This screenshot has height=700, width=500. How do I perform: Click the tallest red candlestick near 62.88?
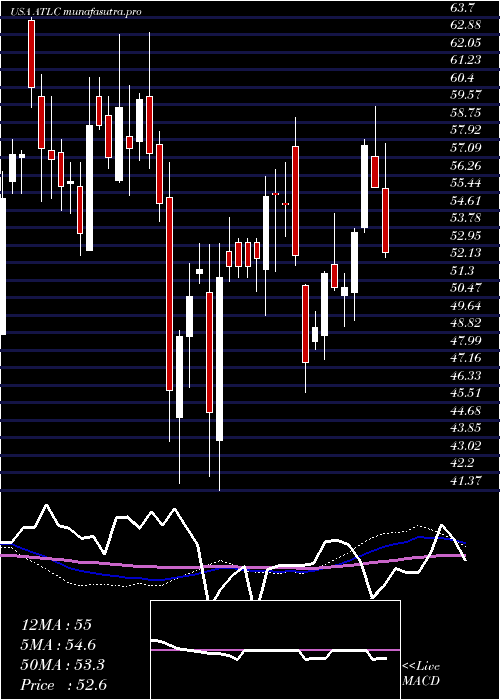coord(31,54)
